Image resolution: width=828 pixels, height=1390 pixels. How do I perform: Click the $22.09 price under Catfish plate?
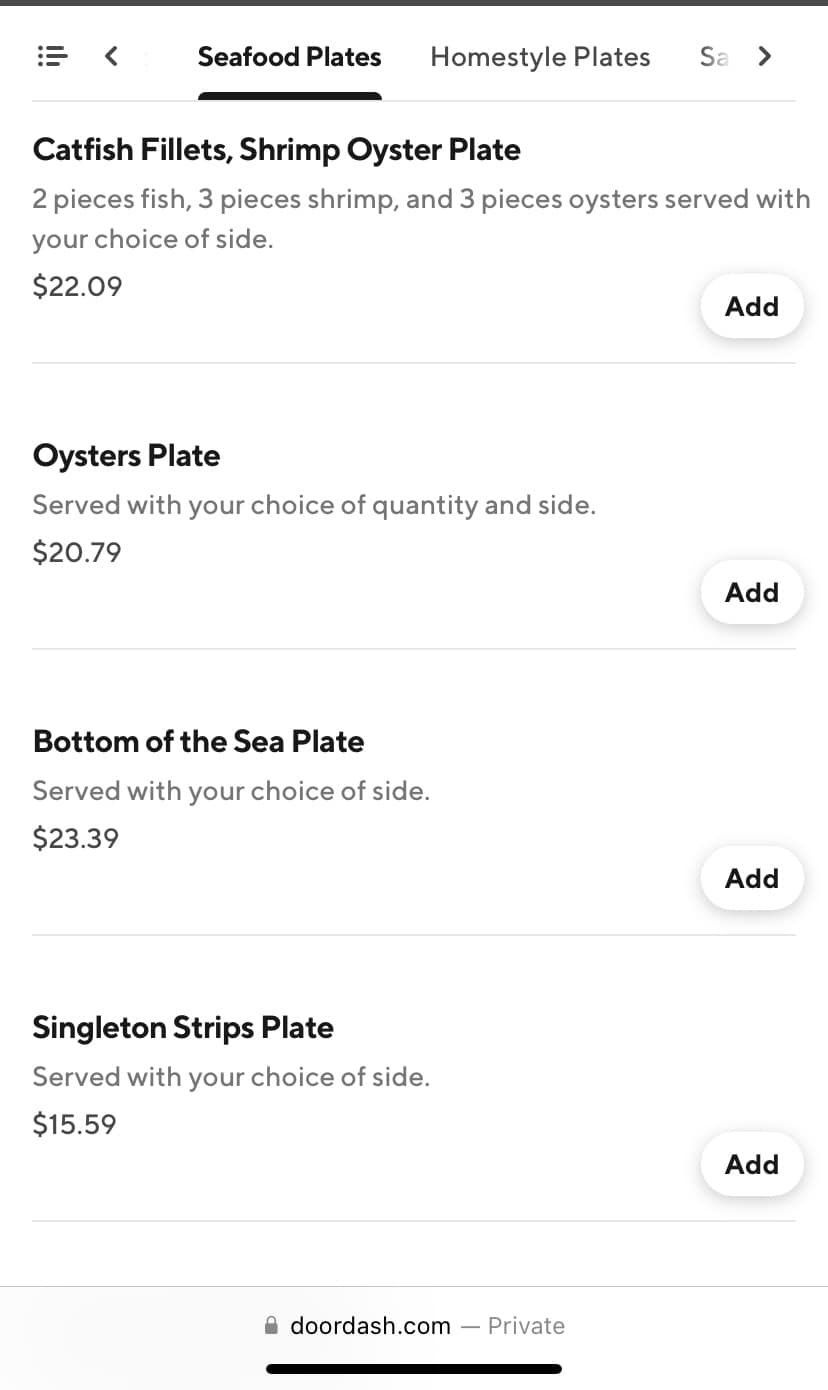point(77,287)
